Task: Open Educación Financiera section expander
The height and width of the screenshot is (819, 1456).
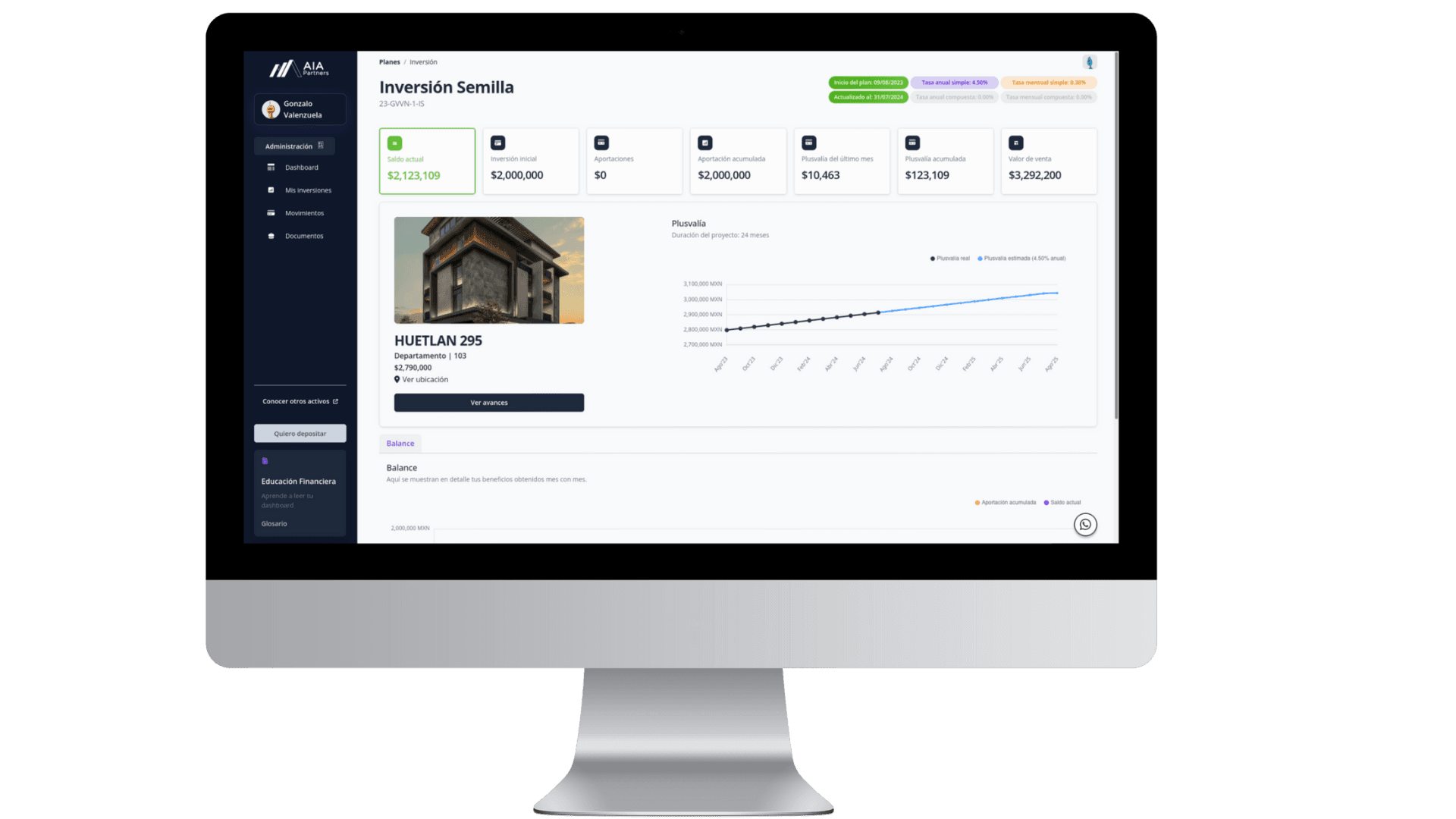Action: pos(299,481)
